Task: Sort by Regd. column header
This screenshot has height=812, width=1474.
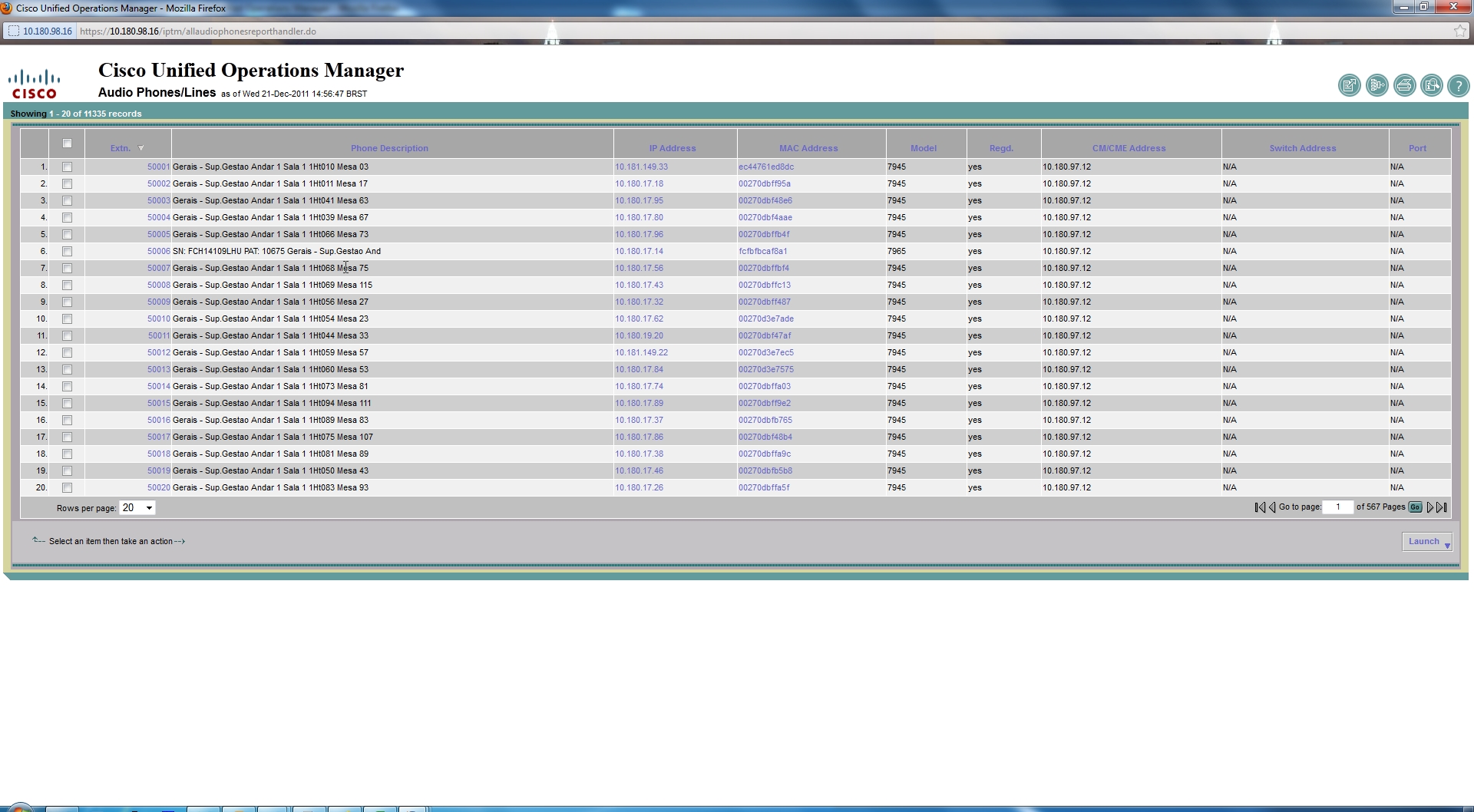Action: pyautogui.click(x=1001, y=148)
